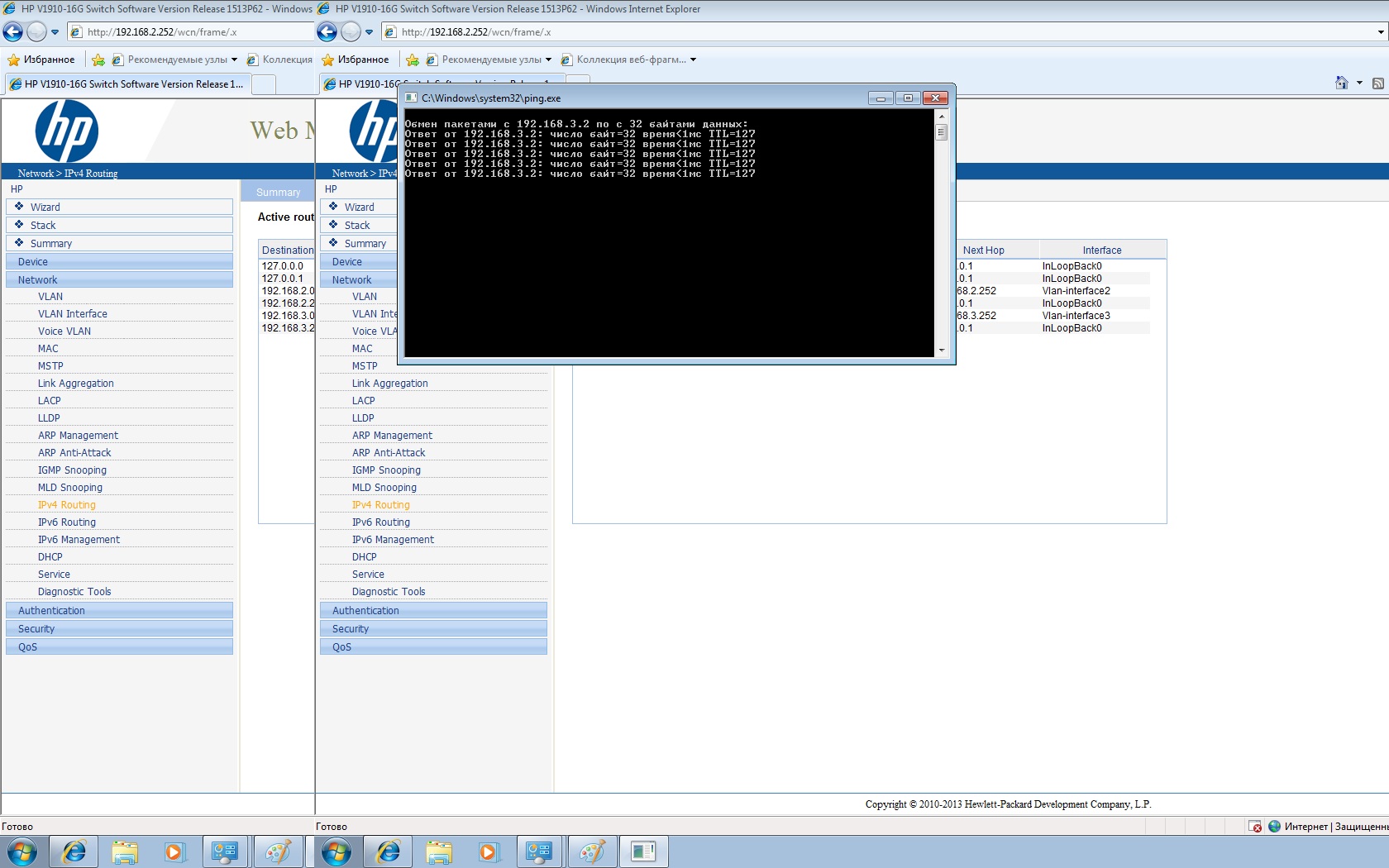This screenshot has width=1389, height=868.
Task: Open Internet Explorer on left taskbar
Action: 74,851
